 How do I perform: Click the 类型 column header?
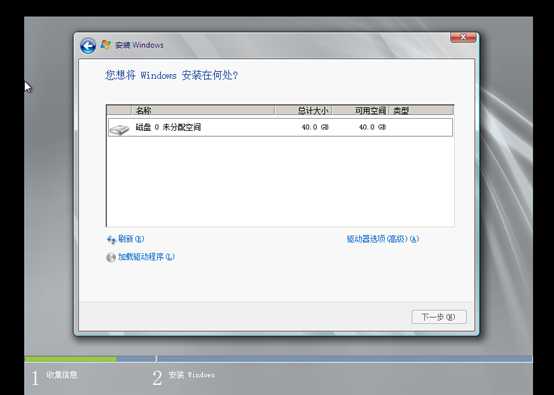click(421, 110)
